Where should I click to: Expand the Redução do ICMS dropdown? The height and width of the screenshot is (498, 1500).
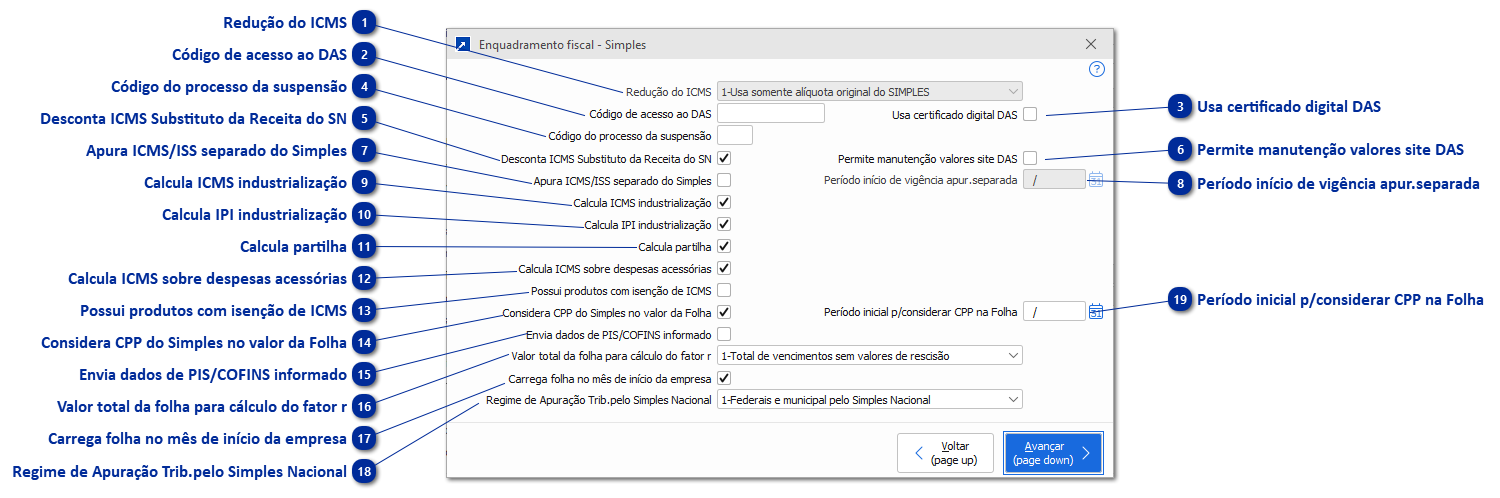(x=869, y=91)
